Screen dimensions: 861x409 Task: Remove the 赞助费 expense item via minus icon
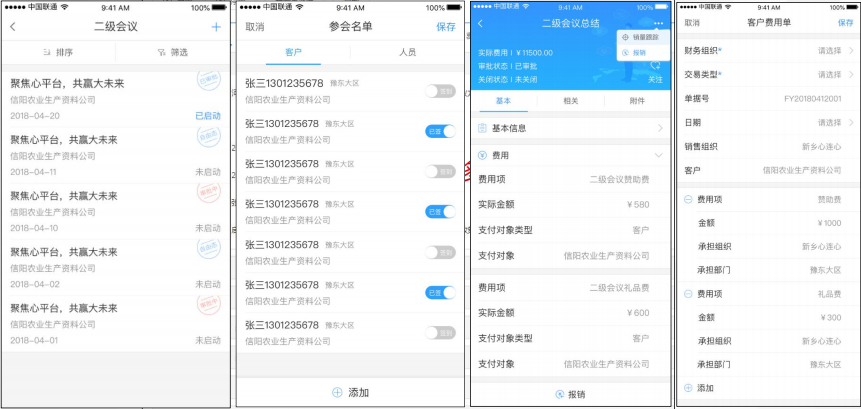[x=687, y=200]
